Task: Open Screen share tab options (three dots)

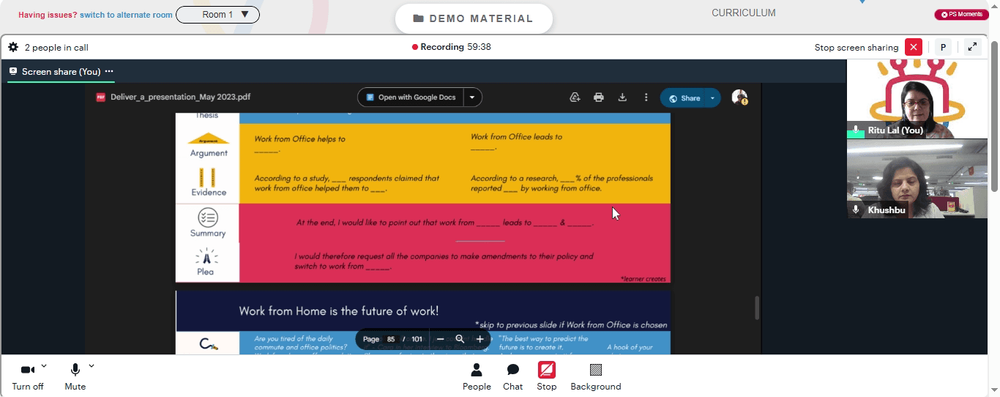Action: coord(109,71)
